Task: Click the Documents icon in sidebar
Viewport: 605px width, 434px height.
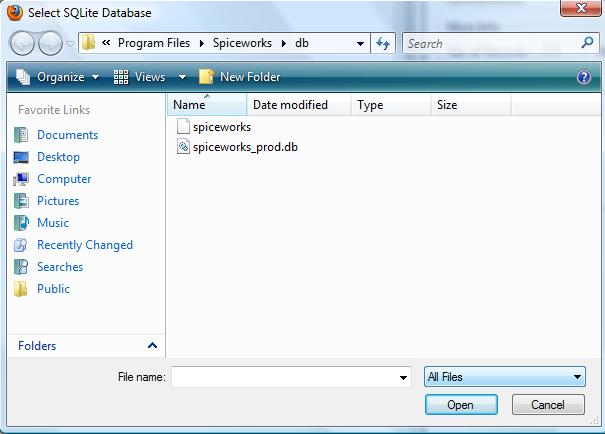Action: (21, 135)
